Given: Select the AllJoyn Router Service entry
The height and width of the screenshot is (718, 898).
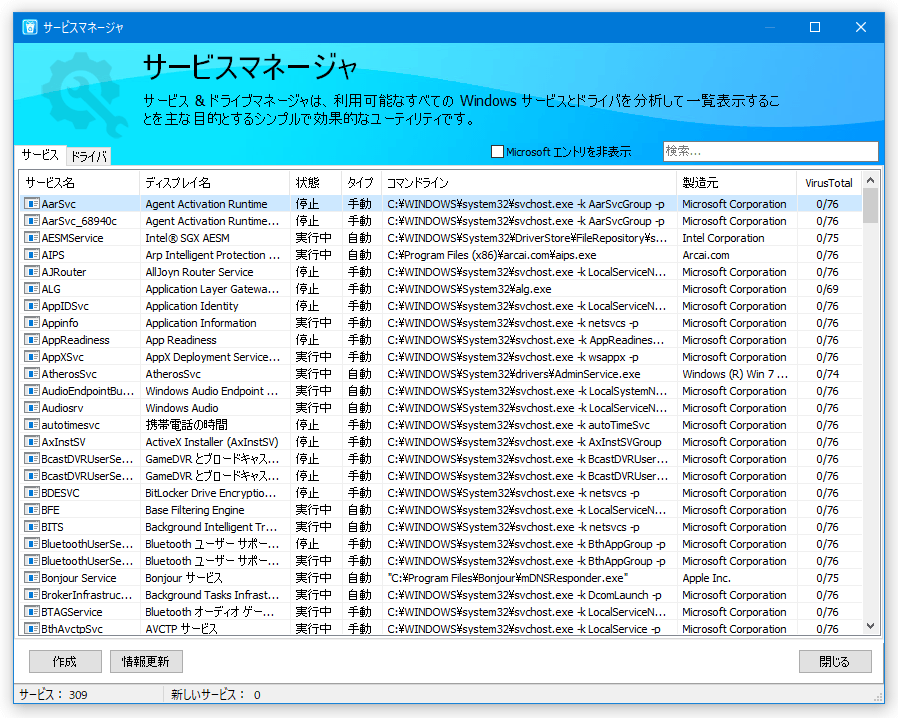Looking at the screenshot, I should coord(199,272).
